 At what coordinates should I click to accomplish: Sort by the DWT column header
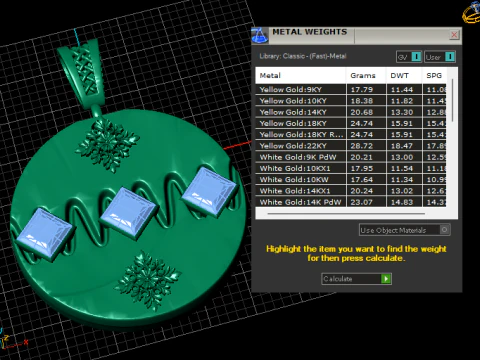(x=404, y=76)
